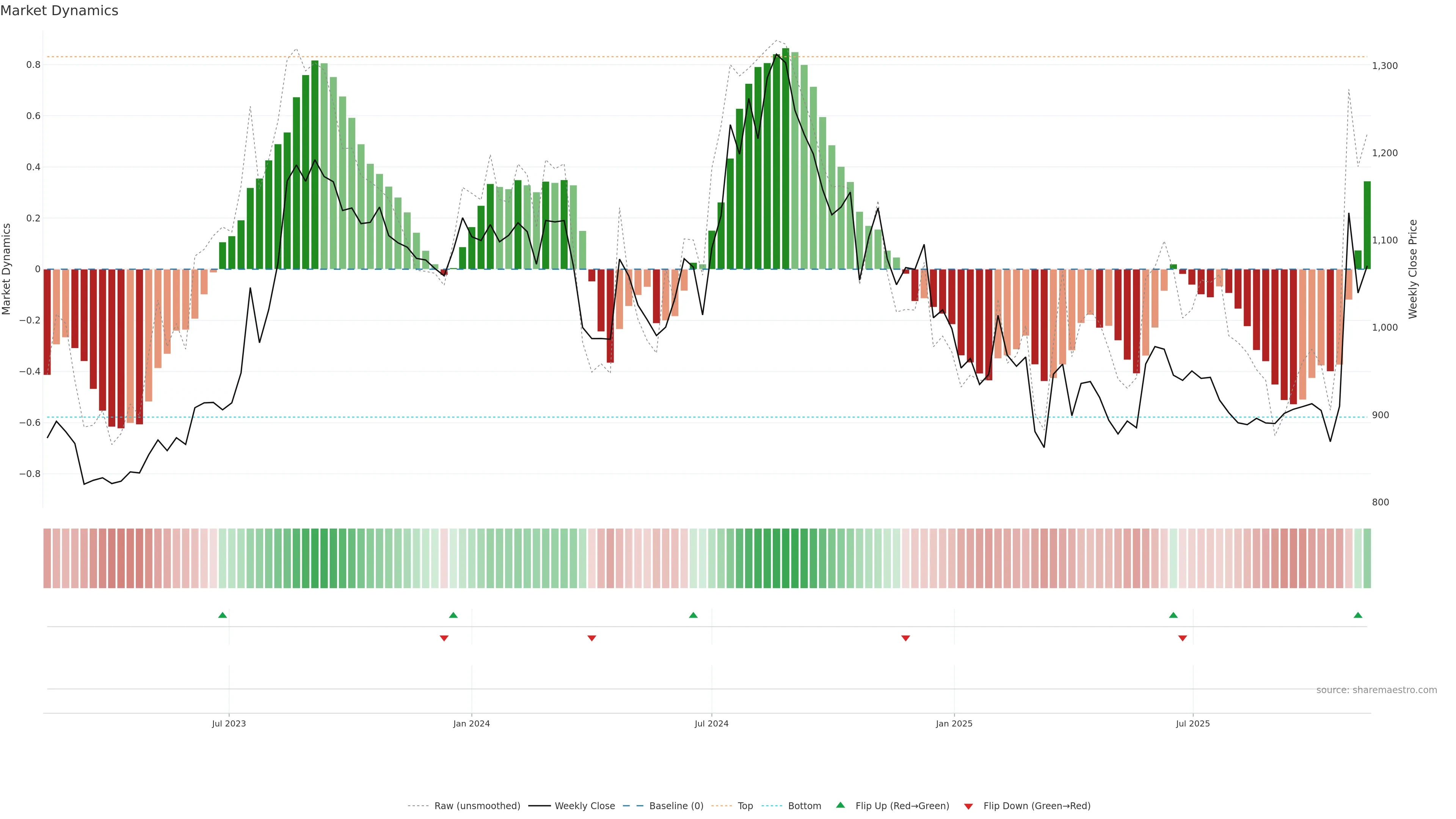This screenshot has height=819, width=1456.
Task: Hide the Bottom line via legend
Action: (x=804, y=806)
